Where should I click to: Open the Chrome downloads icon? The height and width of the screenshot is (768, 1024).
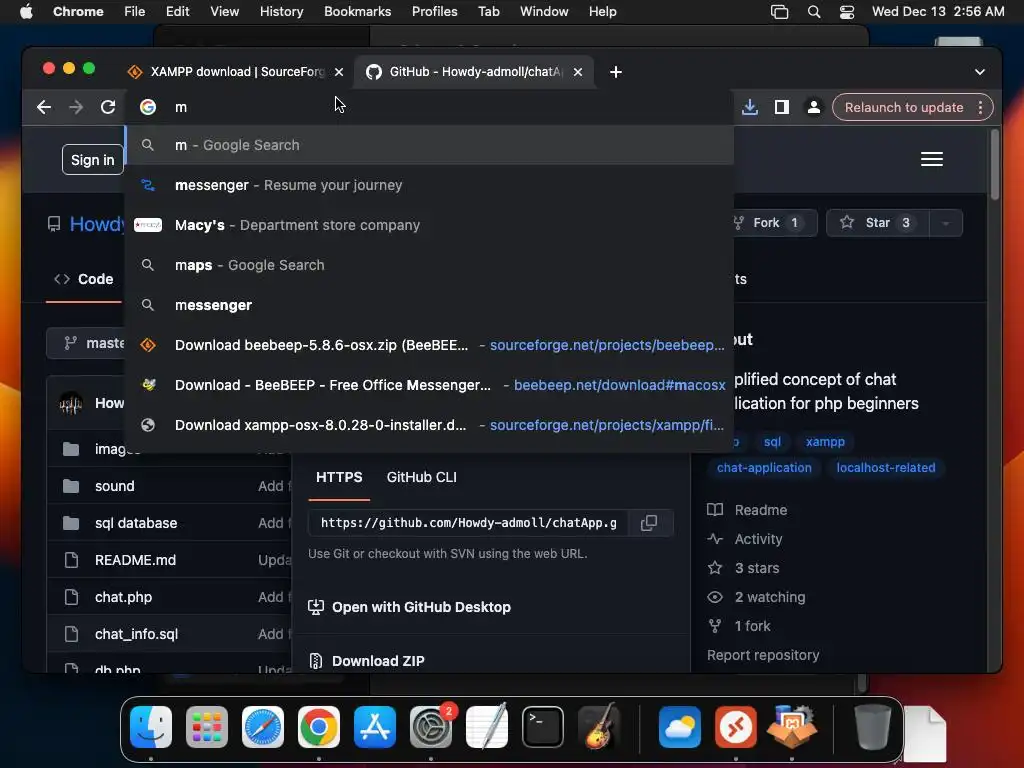(750, 107)
